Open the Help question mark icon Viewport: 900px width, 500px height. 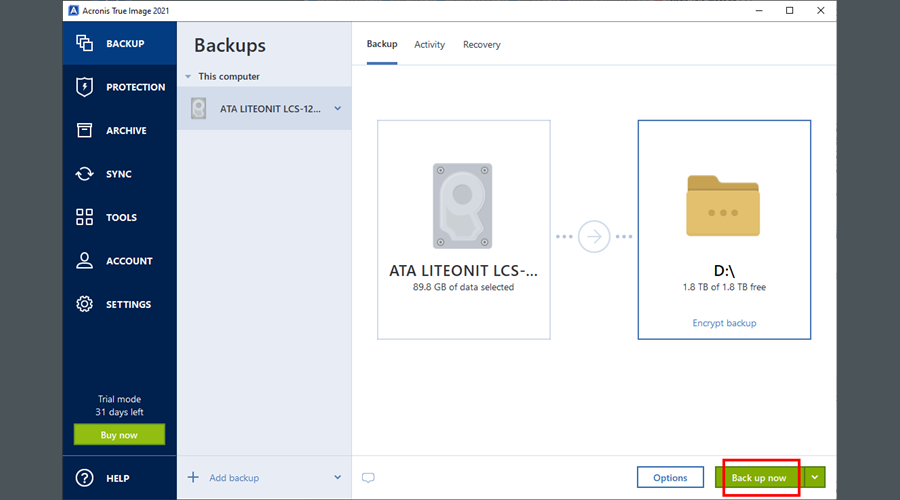tap(85, 478)
